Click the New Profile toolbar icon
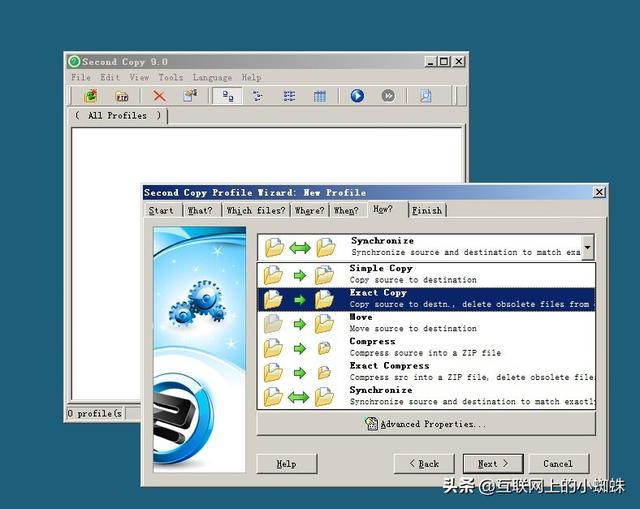The height and width of the screenshot is (509, 640). [x=91, y=96]
